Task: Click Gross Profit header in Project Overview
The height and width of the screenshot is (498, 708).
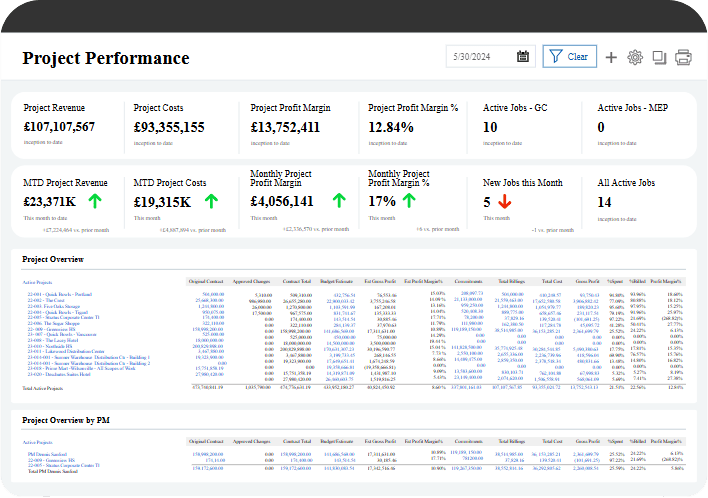Action: (x=587, y=281)
